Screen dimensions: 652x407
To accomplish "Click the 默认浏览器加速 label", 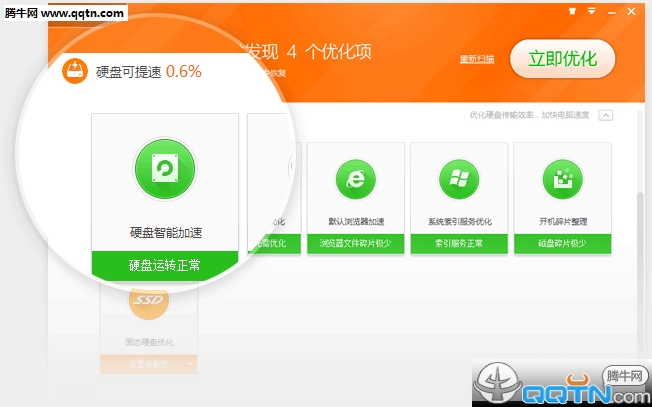I will 356,222.
